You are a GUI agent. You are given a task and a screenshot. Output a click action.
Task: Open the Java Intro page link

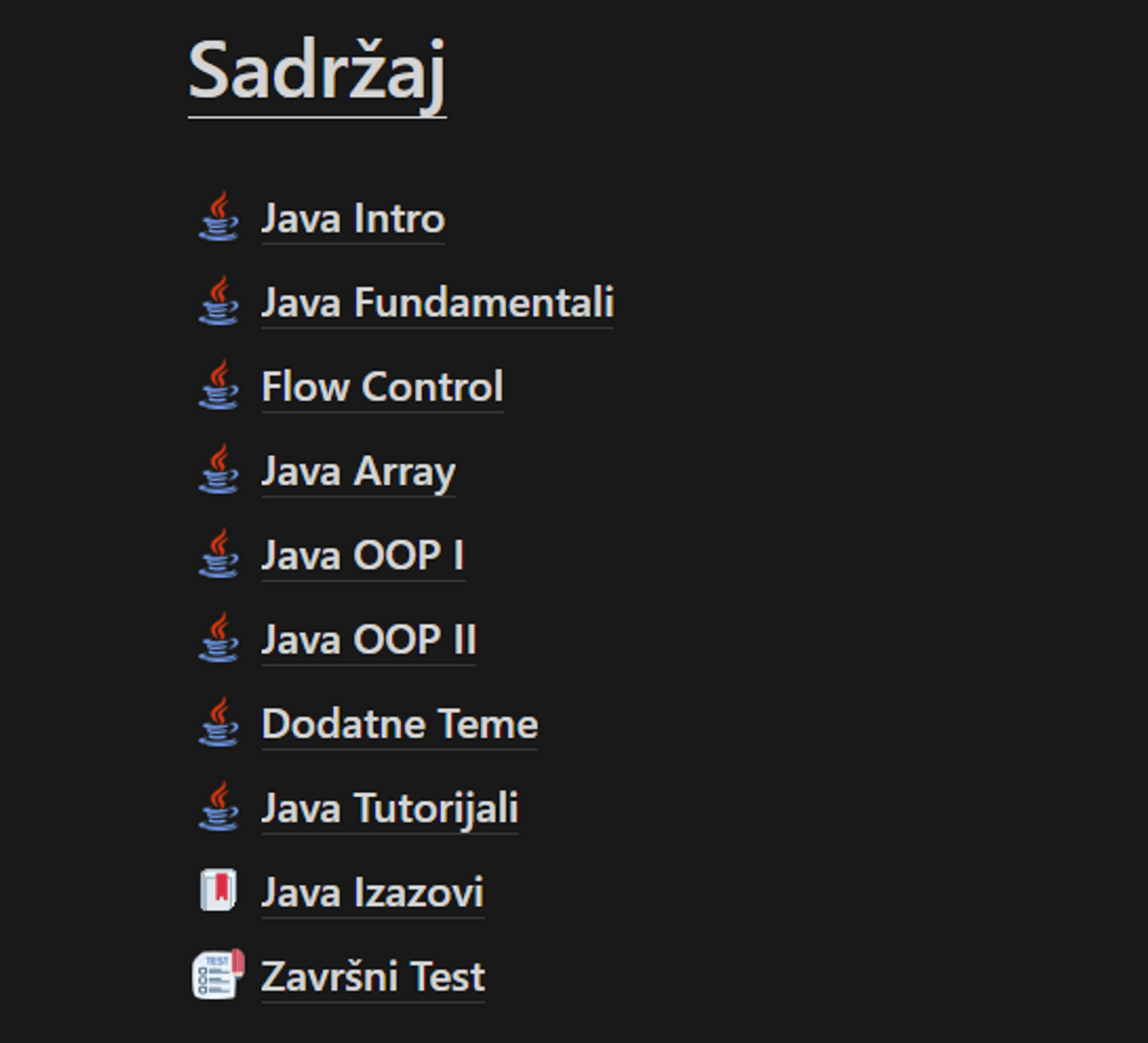[353, 219]
